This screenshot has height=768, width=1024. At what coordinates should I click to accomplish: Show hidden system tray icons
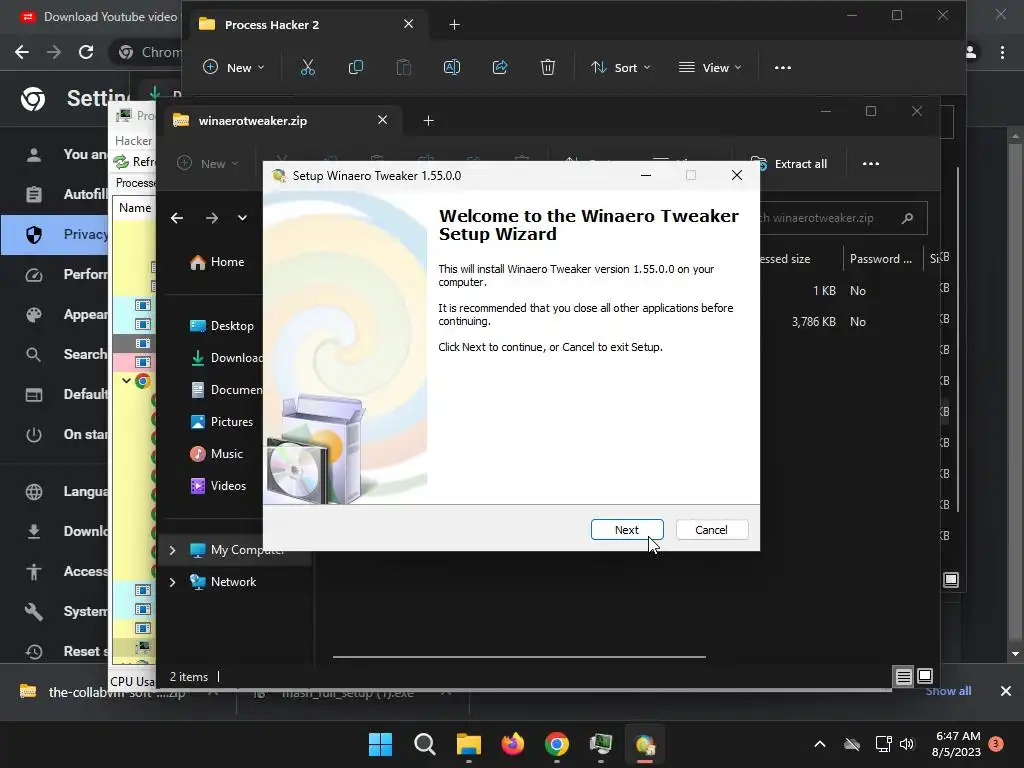(820, 744)
